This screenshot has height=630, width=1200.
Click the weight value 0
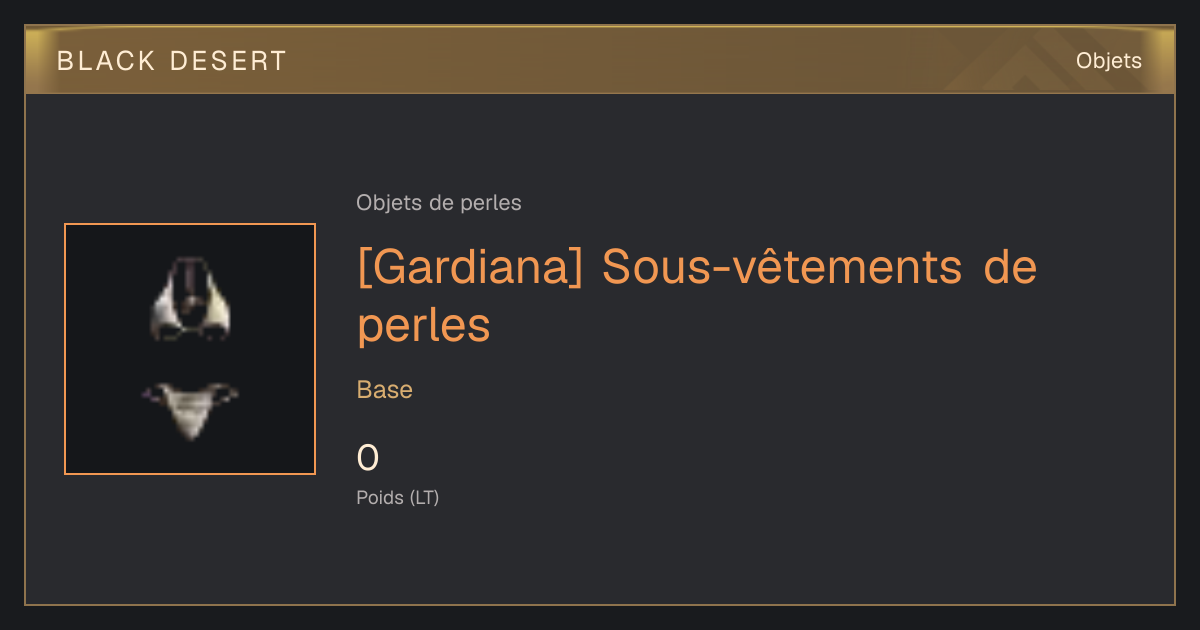(x=368, y=458)
